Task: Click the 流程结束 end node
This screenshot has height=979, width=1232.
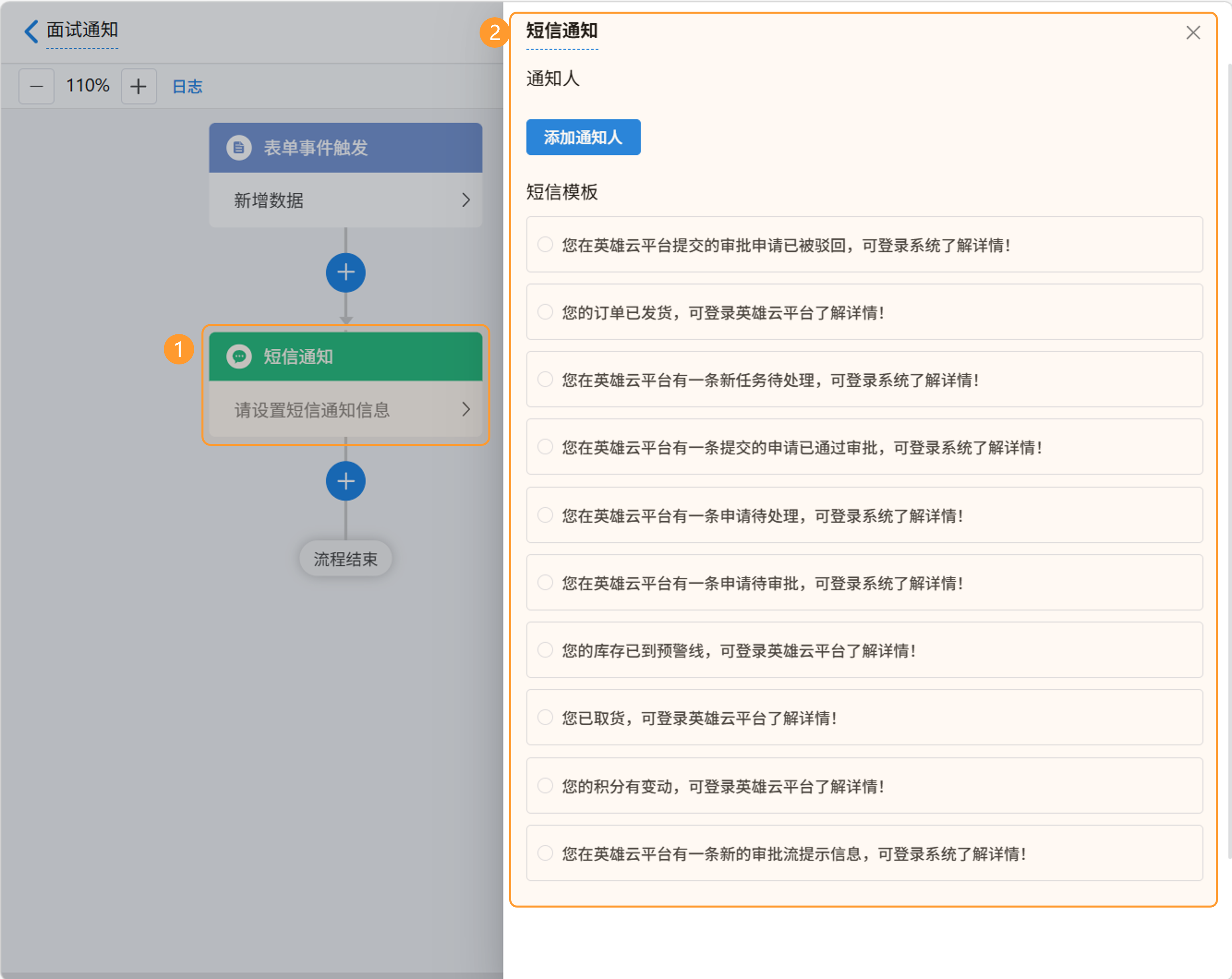Action: [345, 558]
